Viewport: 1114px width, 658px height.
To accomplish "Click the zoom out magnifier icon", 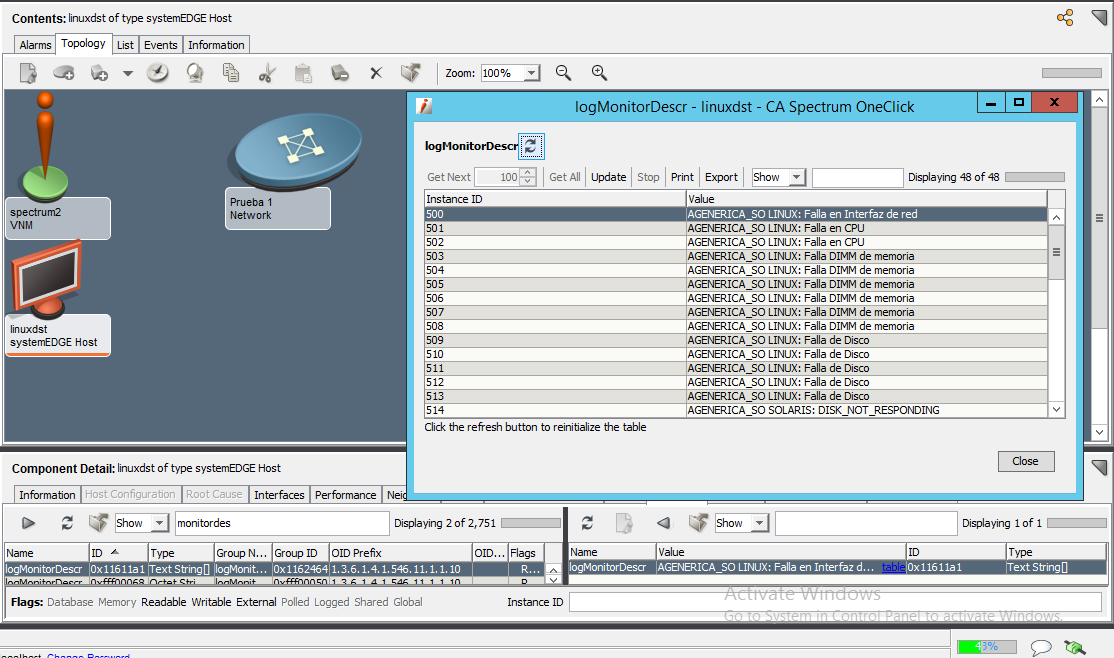I will pyautogui.click(x=563, y=72).
